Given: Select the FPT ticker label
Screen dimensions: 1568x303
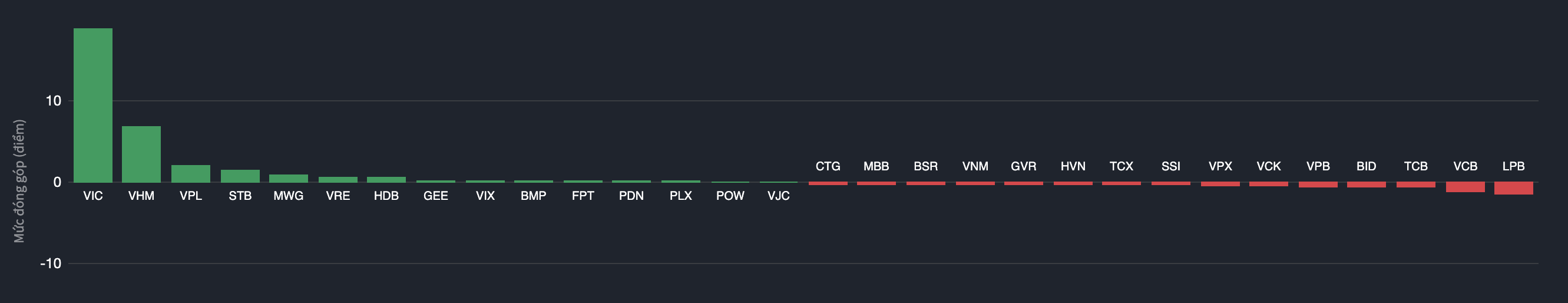Looking at the screenshot, I should (x=583, y=196).
